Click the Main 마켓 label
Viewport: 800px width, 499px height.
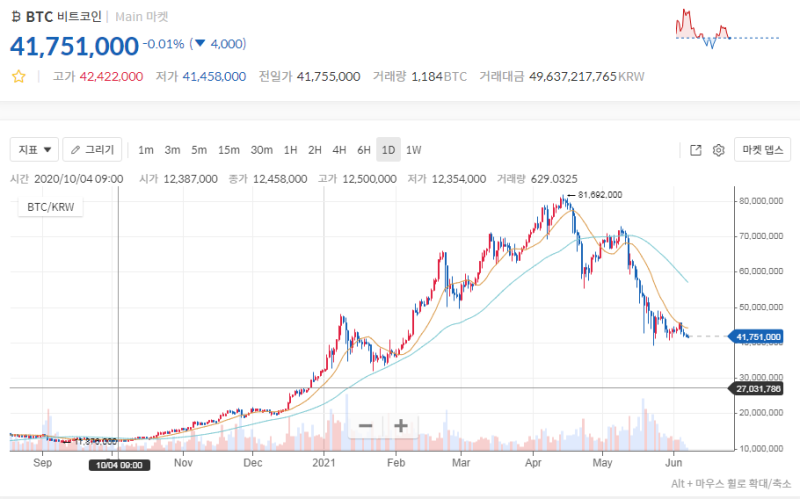142,17
